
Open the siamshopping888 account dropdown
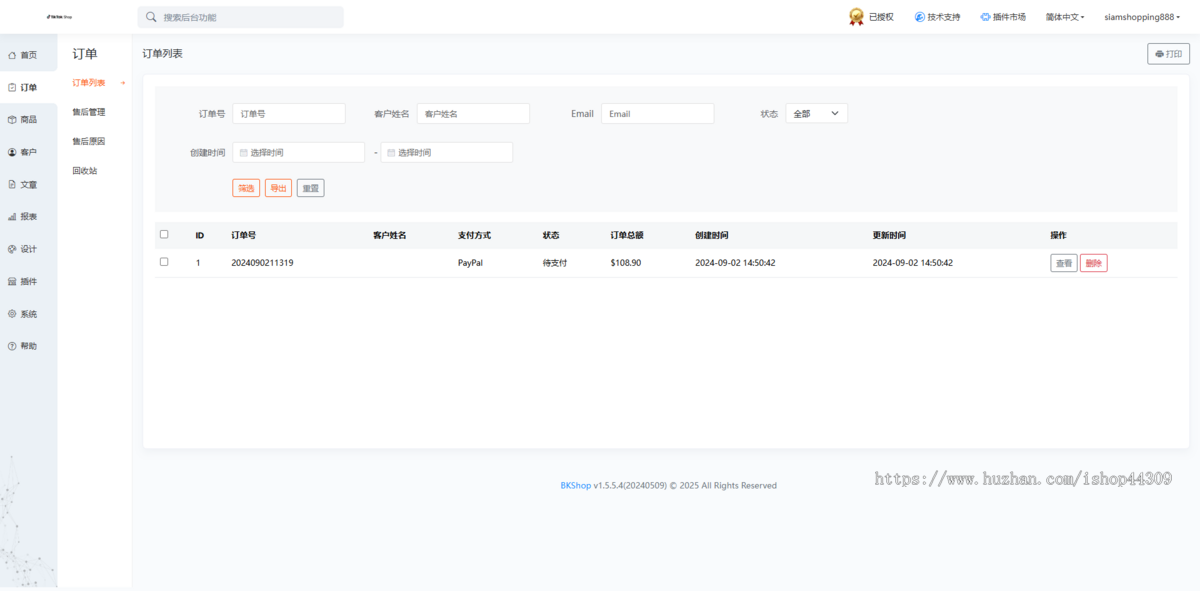(1142, 17)
